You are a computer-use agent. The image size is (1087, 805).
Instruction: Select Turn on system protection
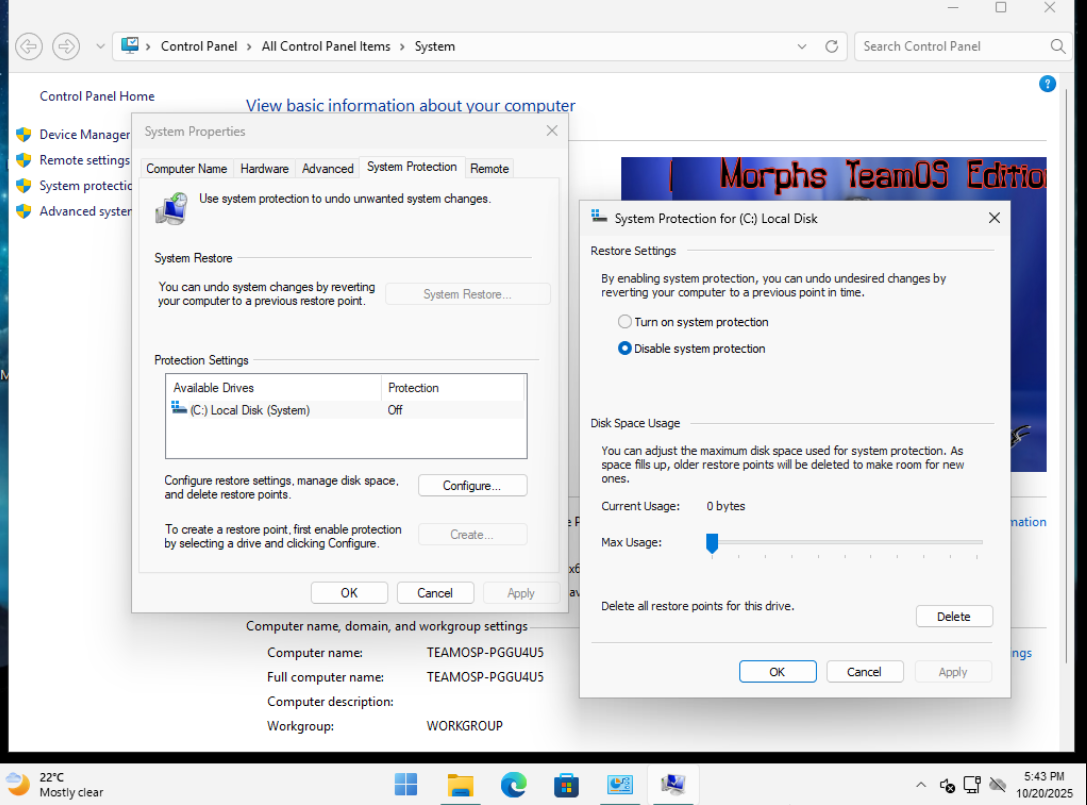tap(693, 322)
